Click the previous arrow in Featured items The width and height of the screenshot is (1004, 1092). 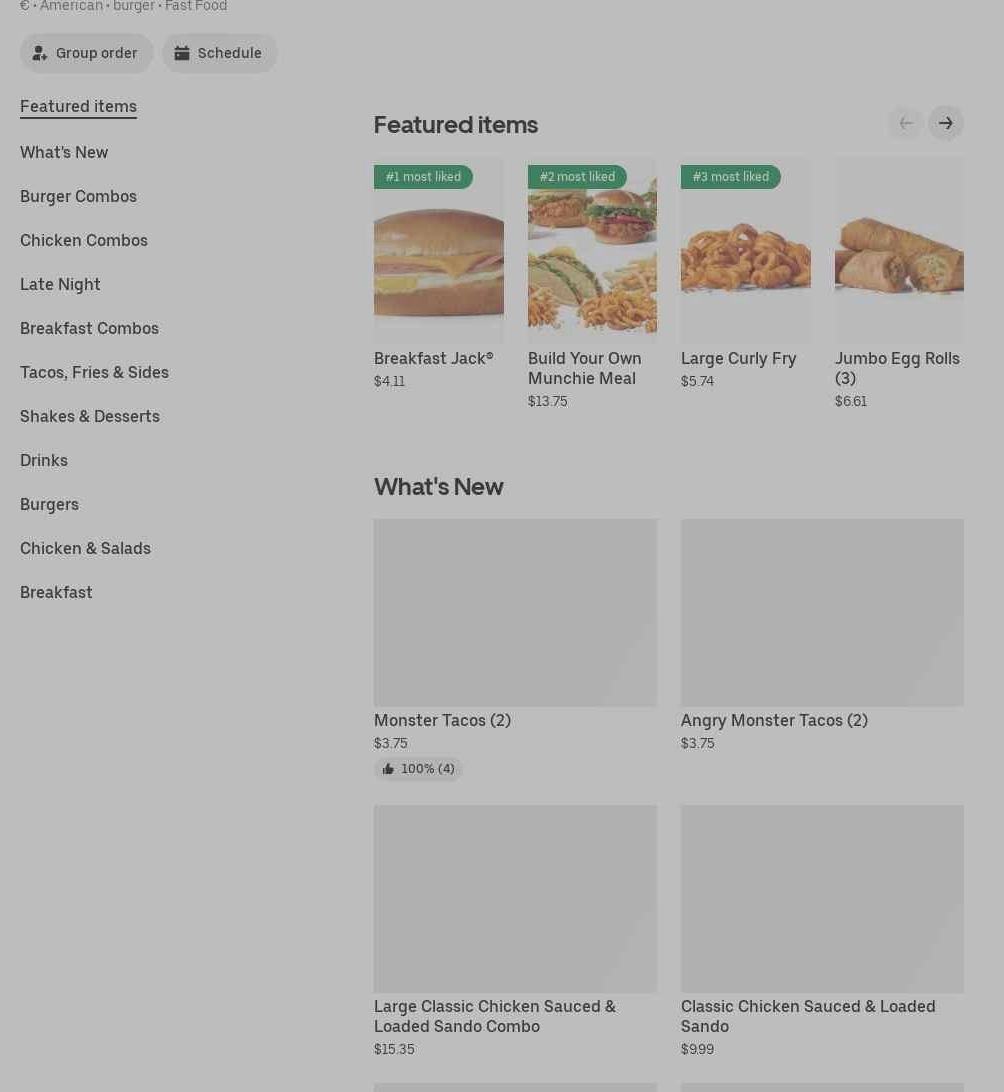point(905,123)
